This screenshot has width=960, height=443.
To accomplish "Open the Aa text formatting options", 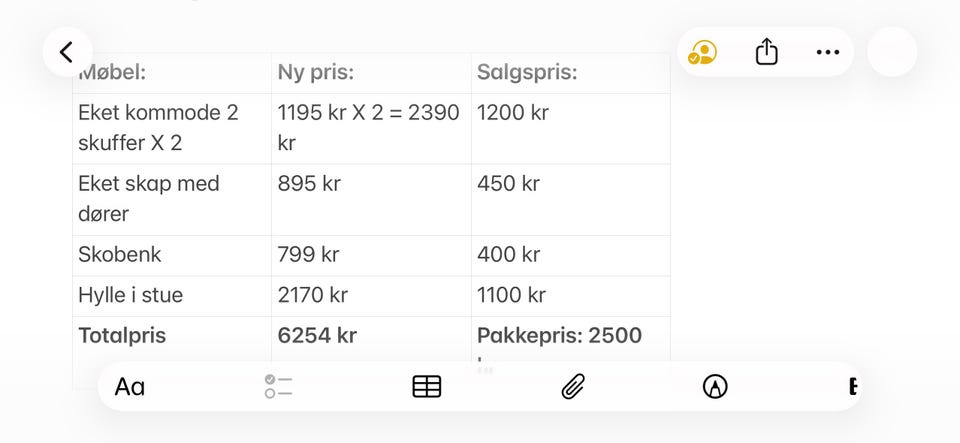I will (130, 387).
